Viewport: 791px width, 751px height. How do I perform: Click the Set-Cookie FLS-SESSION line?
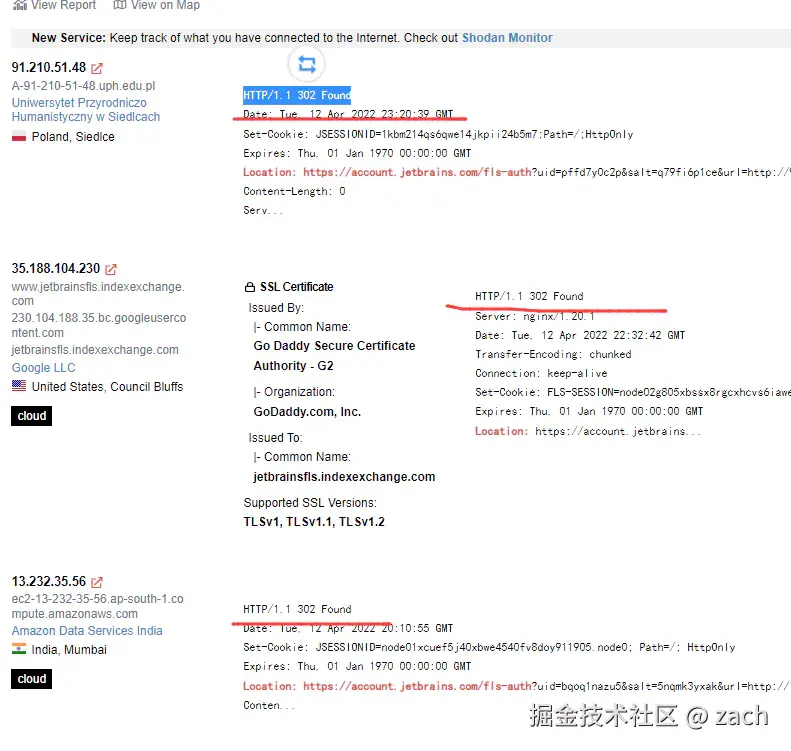click(633, 392)
